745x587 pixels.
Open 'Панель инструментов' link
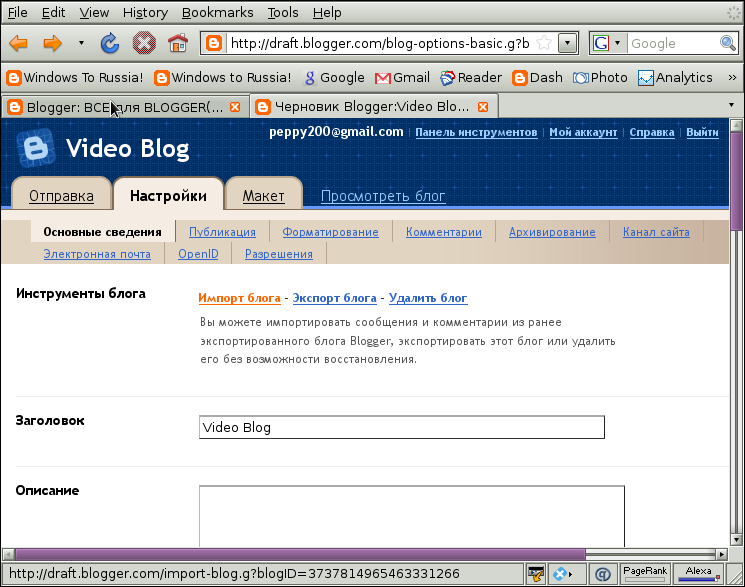point(476,132)
